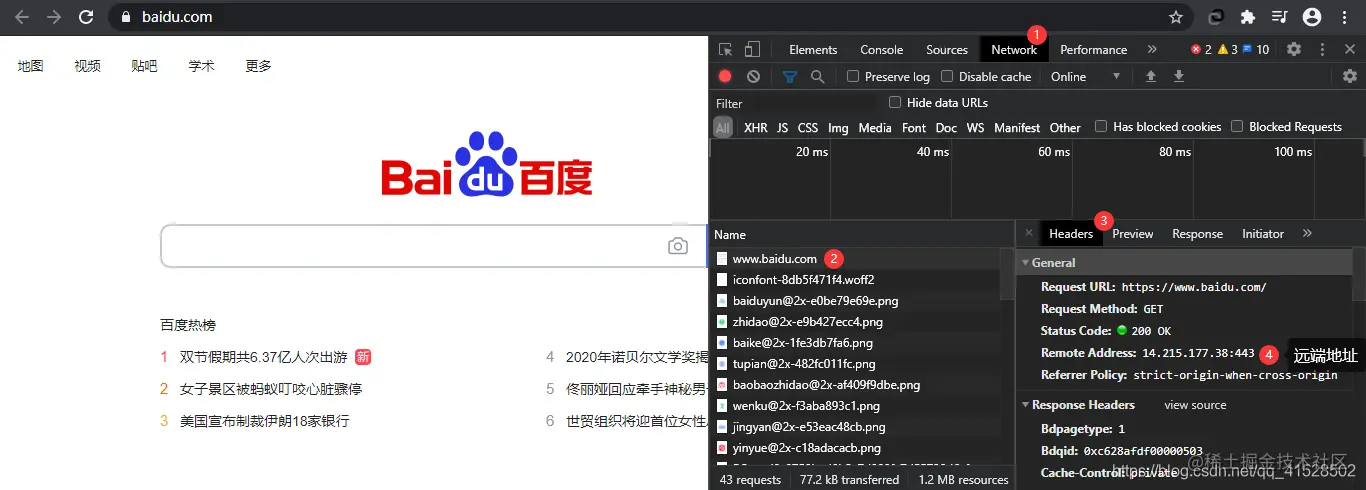Enable Disable cache checkbox
The width and height of the screenshot is (1366, 490).
pyautogui.click(x=947, y=76)
